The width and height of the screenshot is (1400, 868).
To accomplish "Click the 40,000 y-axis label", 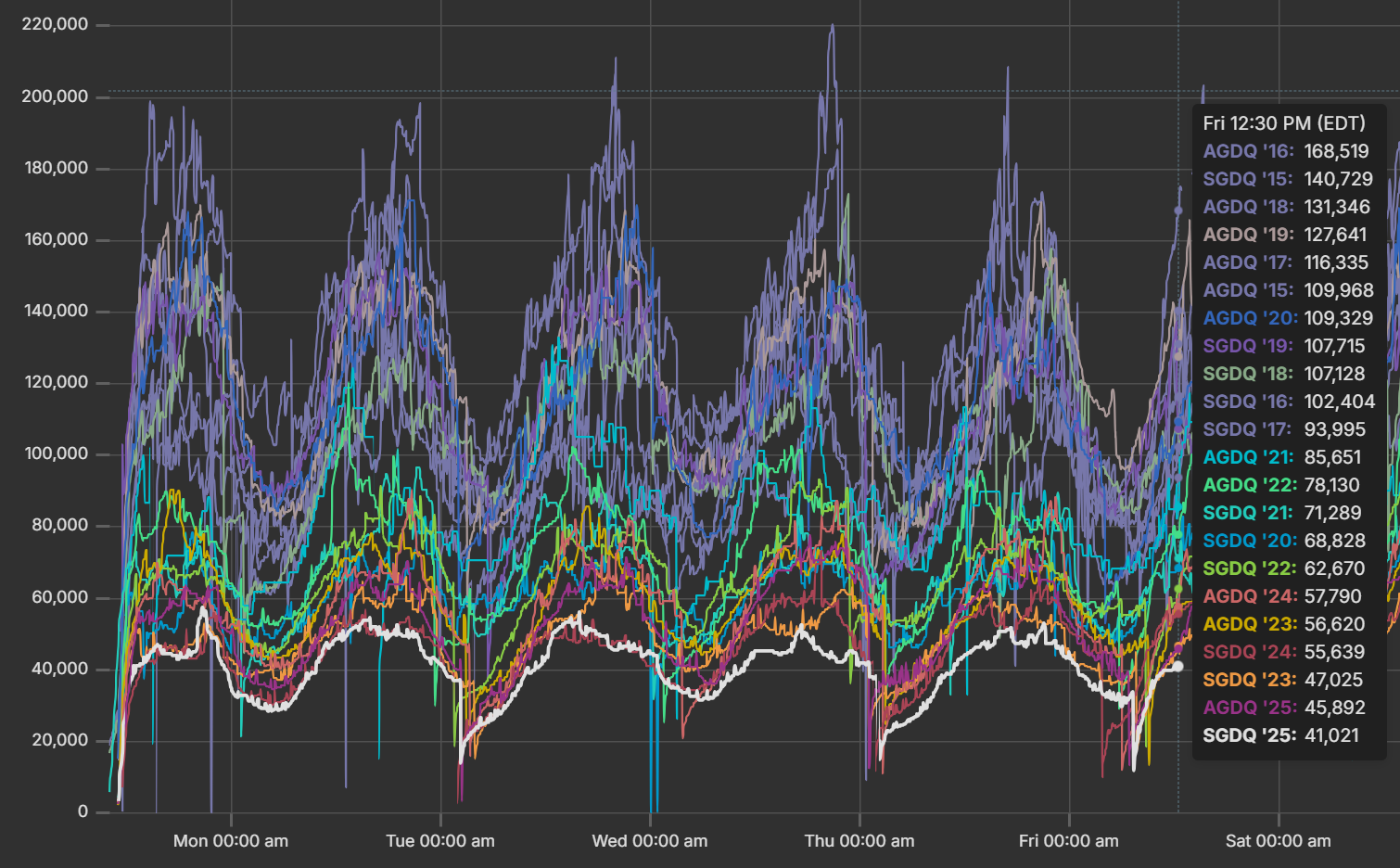I will [60, 669].
